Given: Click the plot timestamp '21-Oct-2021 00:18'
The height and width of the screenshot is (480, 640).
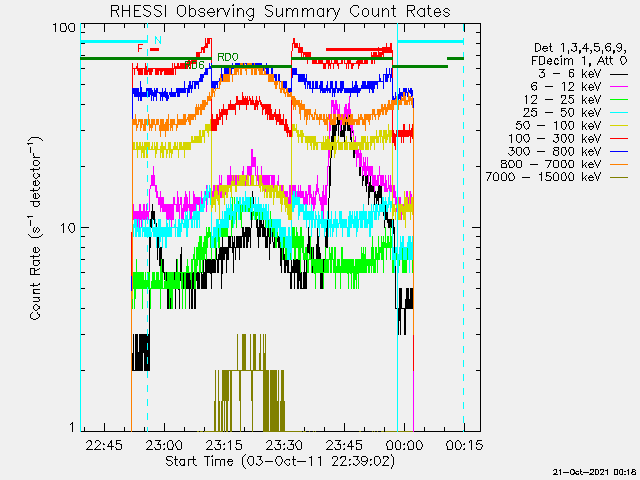Looking at the screenshot, I should pos(596,472).
